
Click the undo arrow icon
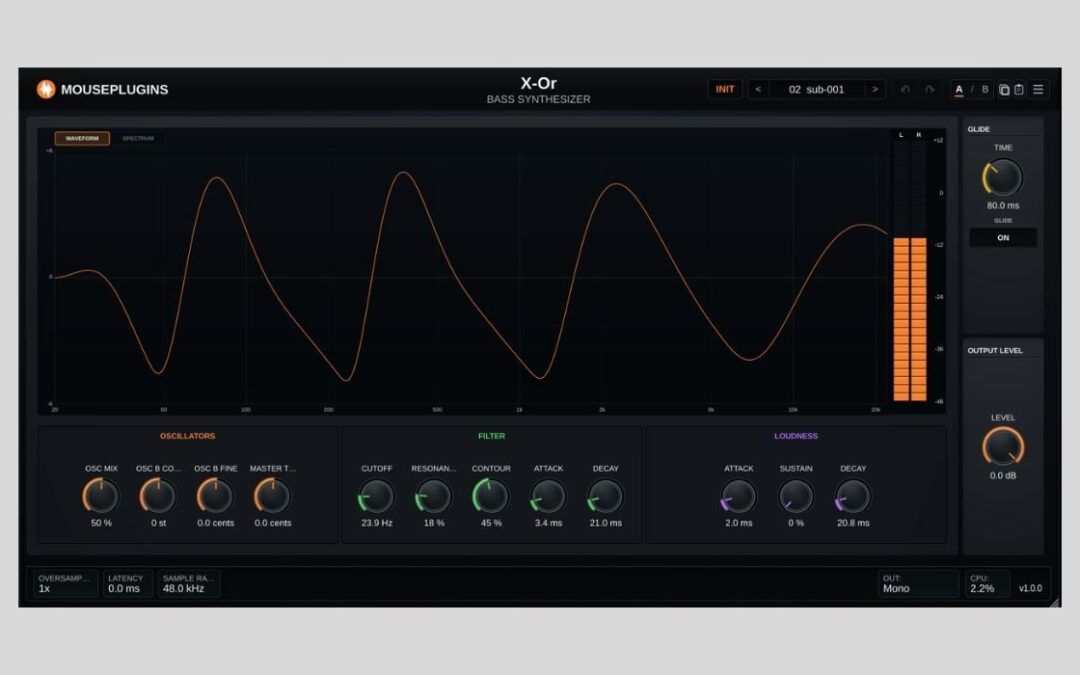(x=905, y=90)
